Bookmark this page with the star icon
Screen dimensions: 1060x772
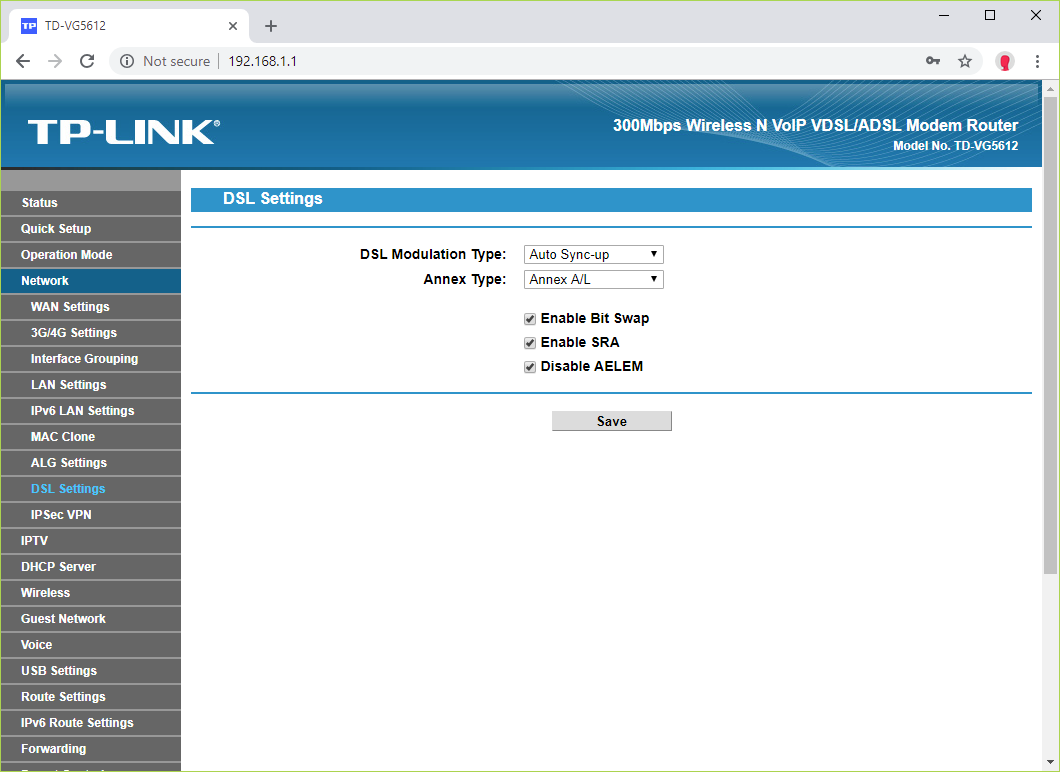click(965, 61)
